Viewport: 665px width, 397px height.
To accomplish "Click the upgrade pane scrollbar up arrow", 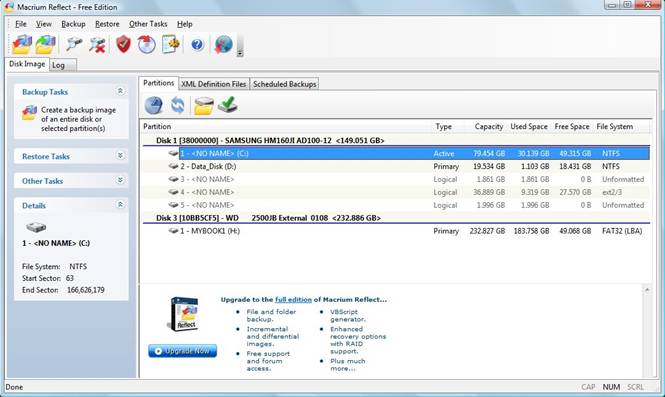I will click(x=647, y=290).
